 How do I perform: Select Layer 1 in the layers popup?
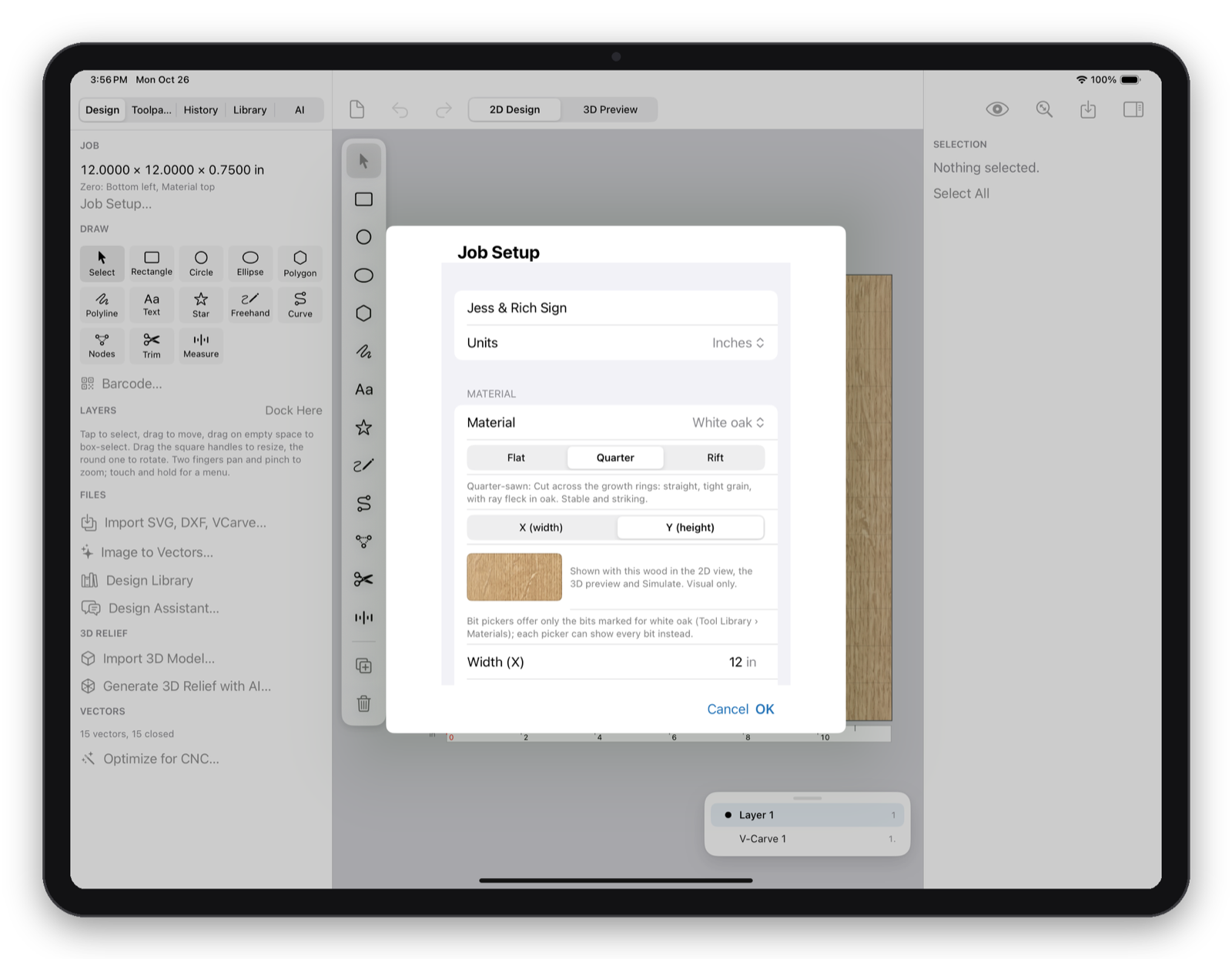click(807, 815)
